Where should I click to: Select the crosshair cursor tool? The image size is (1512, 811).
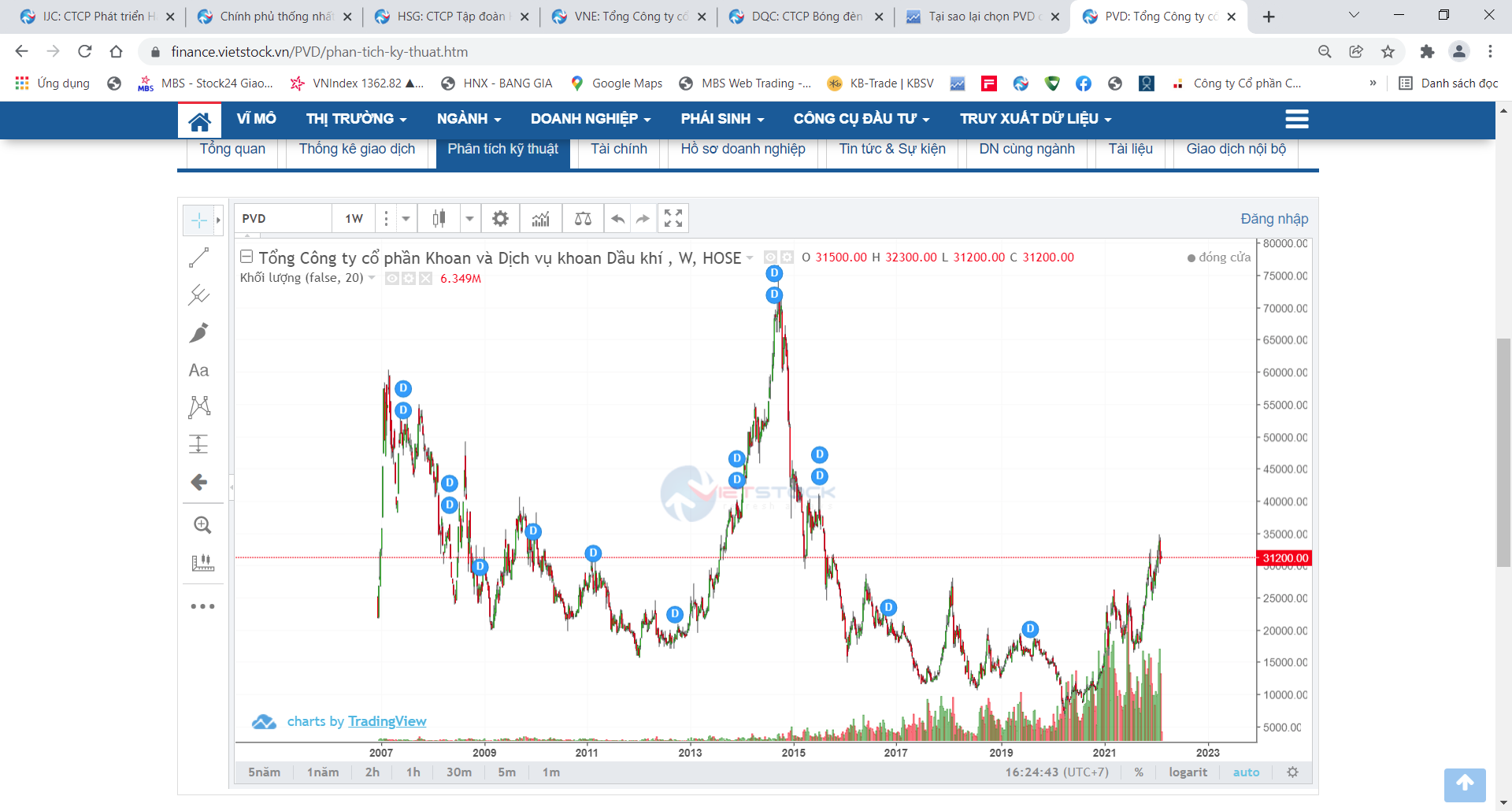point(199,220)
